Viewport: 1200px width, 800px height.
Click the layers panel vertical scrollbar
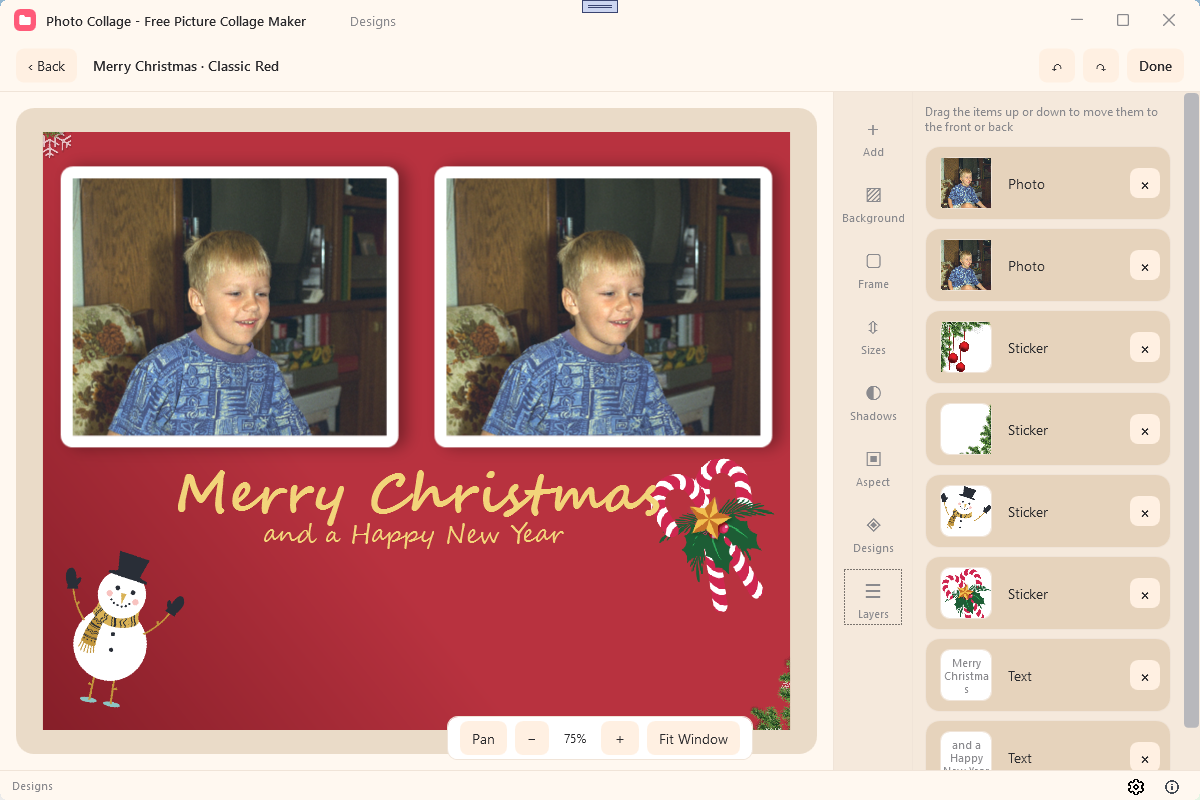[x=1191, y=410]
